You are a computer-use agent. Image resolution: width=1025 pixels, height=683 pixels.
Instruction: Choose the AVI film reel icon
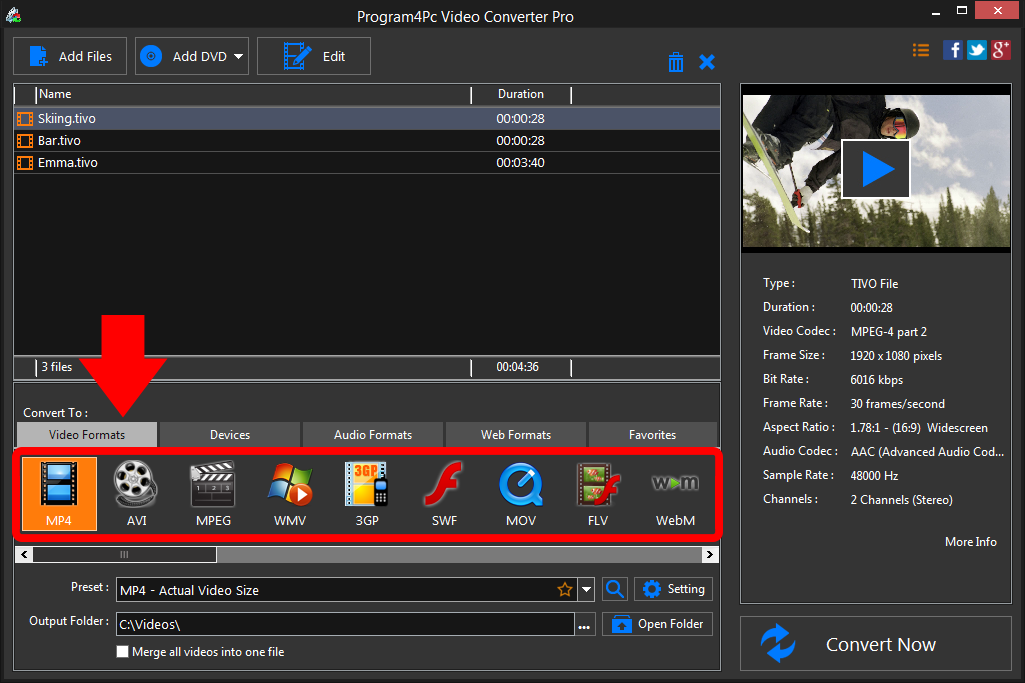tap(136, 493)
